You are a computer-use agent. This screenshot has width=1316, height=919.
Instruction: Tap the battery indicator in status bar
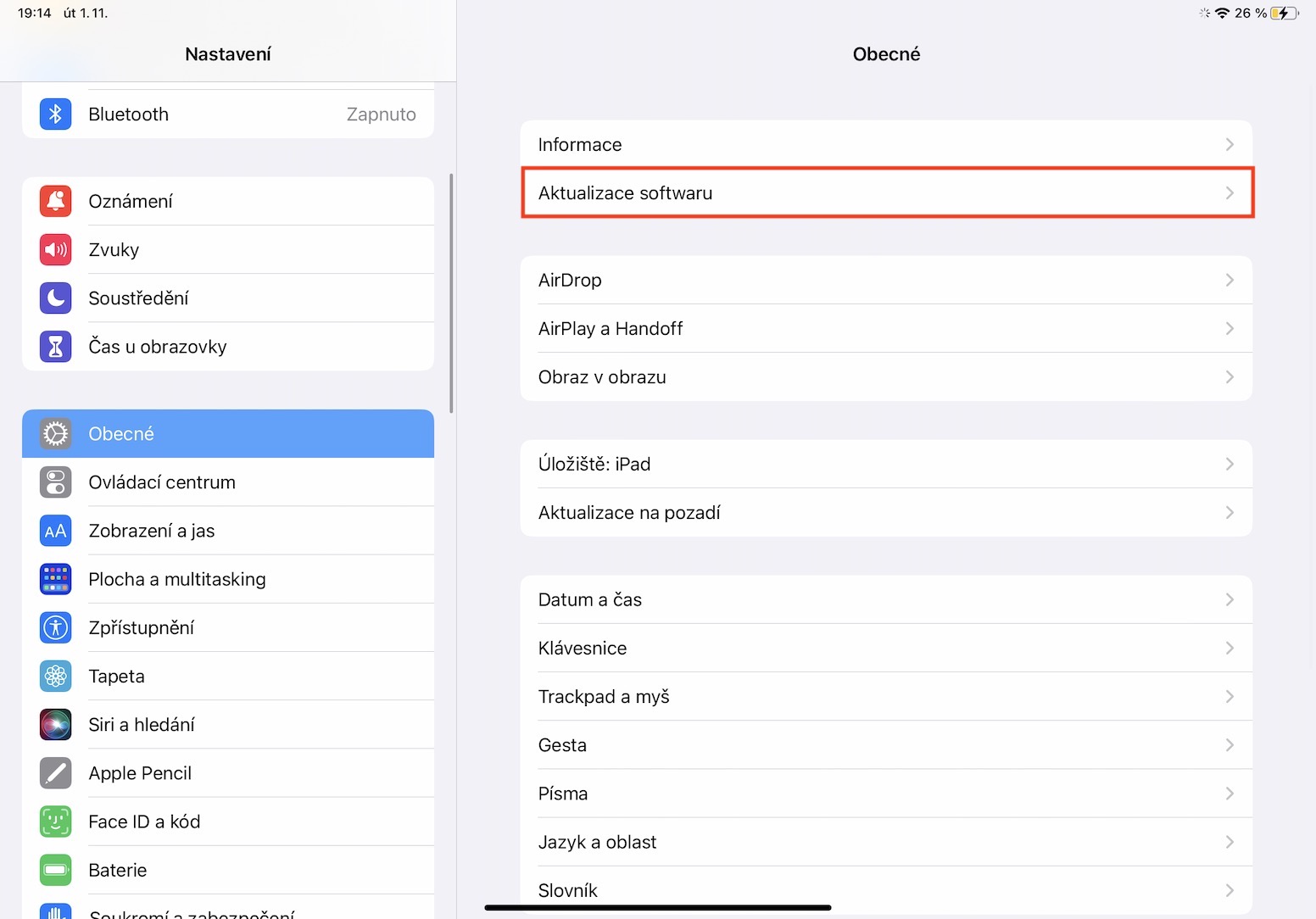coord(1284,13)
